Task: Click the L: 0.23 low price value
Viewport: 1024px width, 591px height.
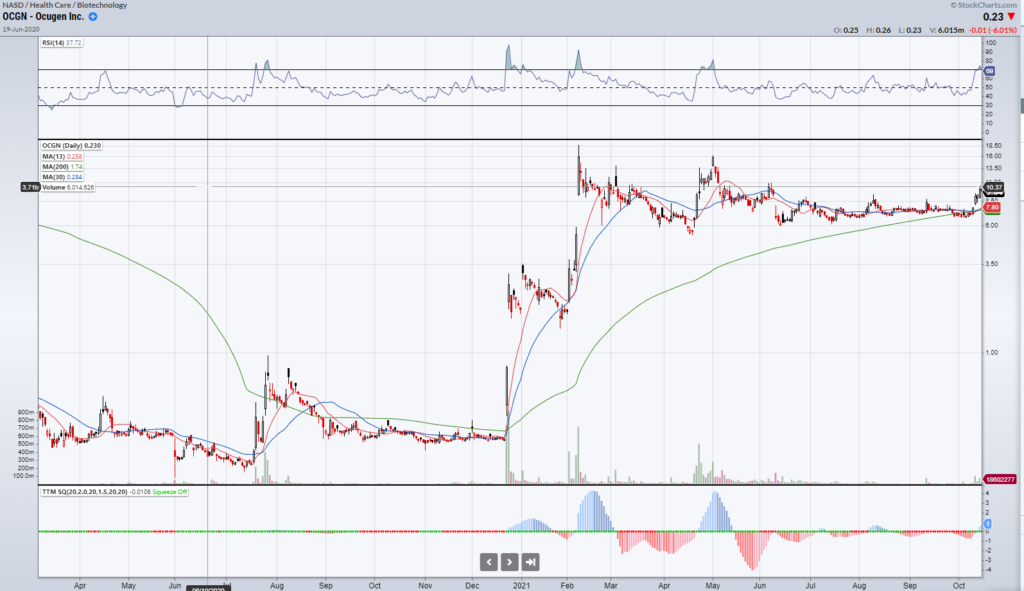Action: (x=910, y=30)
